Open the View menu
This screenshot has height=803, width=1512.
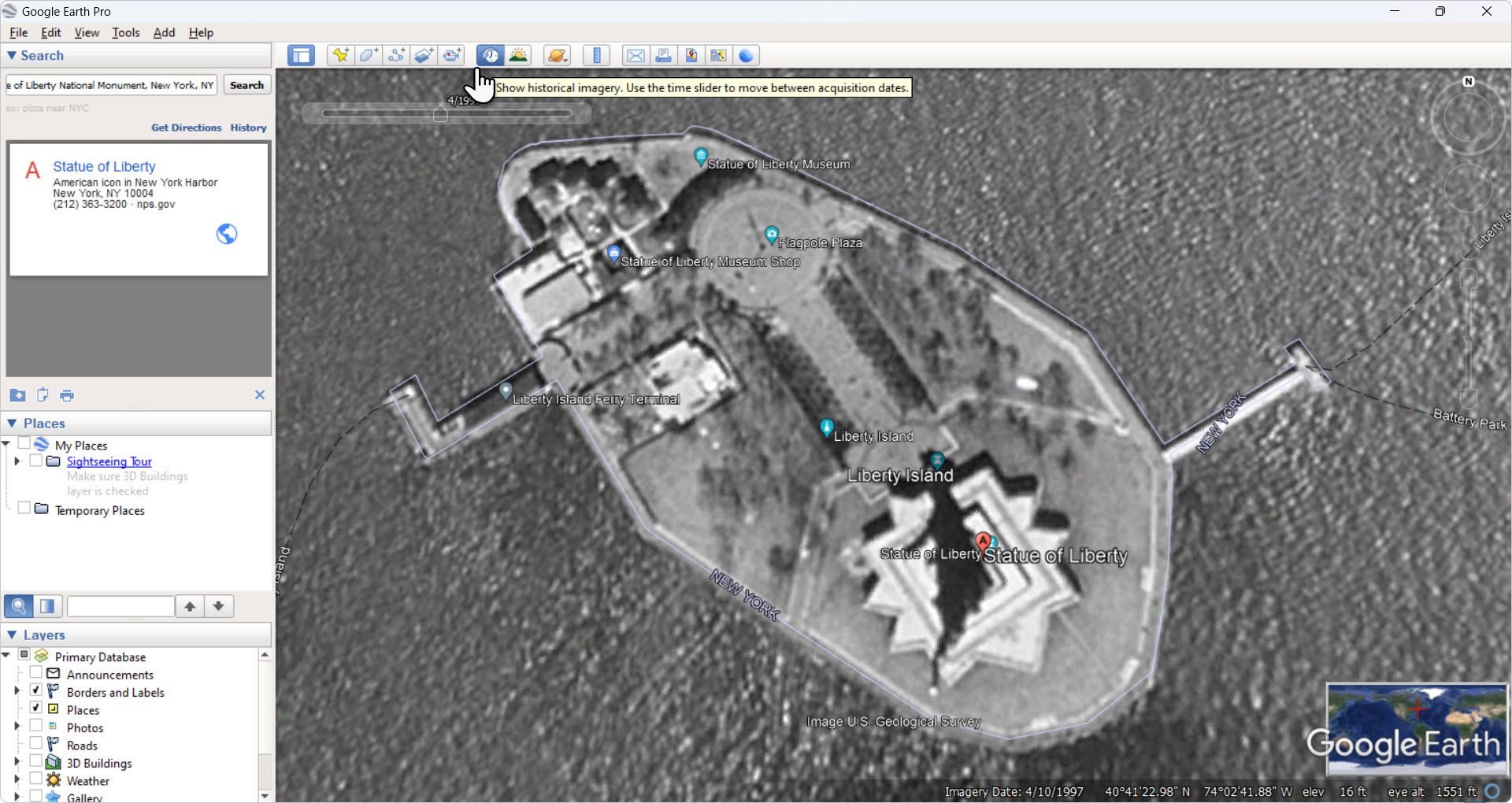[x=87, y=32]
